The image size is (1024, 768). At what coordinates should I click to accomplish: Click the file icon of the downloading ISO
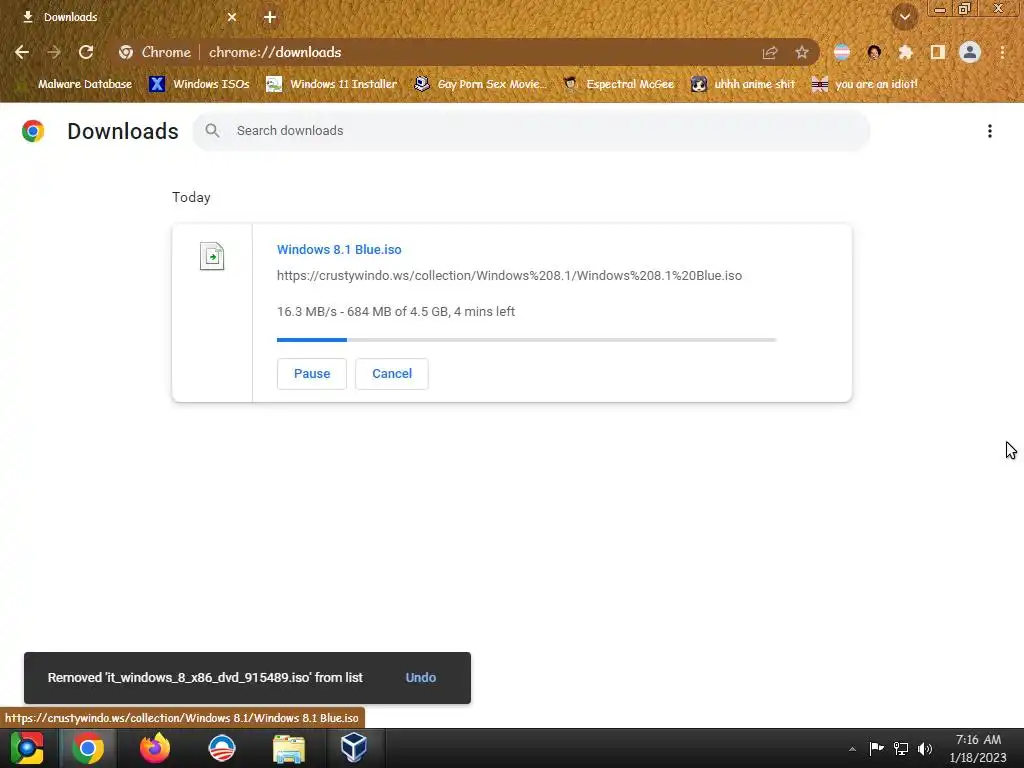pos(212,256)
